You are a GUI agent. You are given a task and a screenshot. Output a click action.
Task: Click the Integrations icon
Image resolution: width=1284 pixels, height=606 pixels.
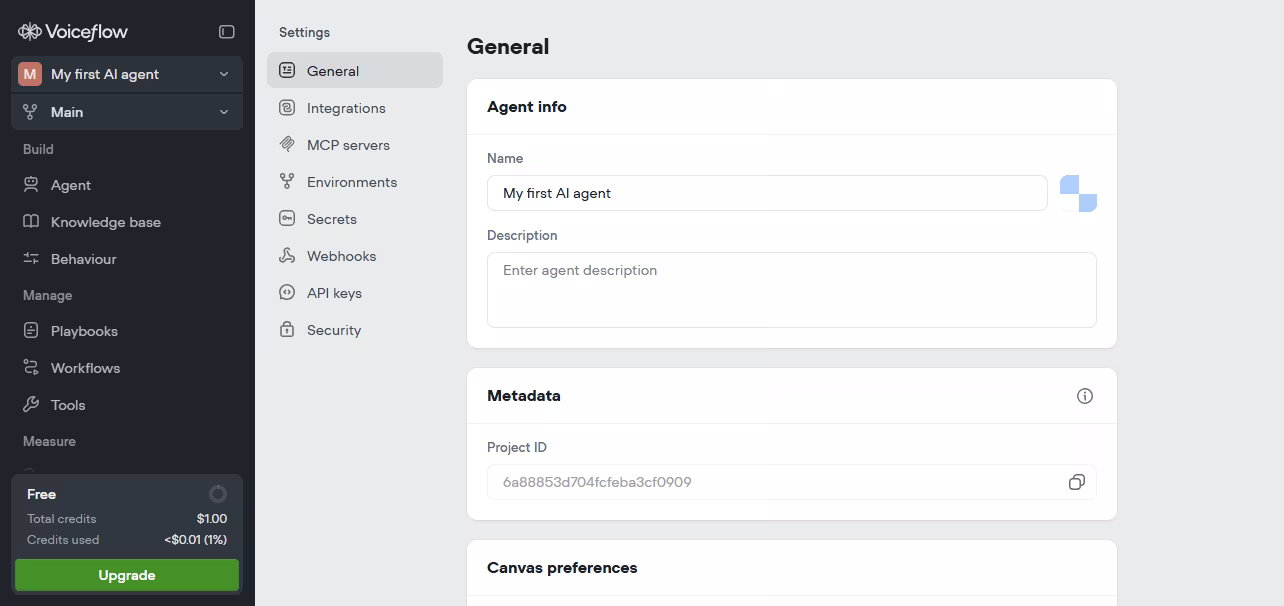(x=287, y=108)
